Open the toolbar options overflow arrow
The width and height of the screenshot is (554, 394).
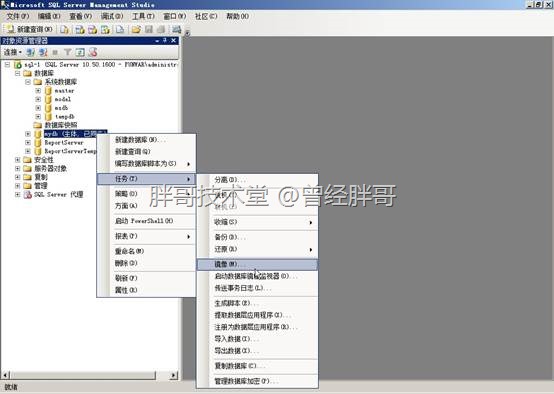(x=188, y=33)
